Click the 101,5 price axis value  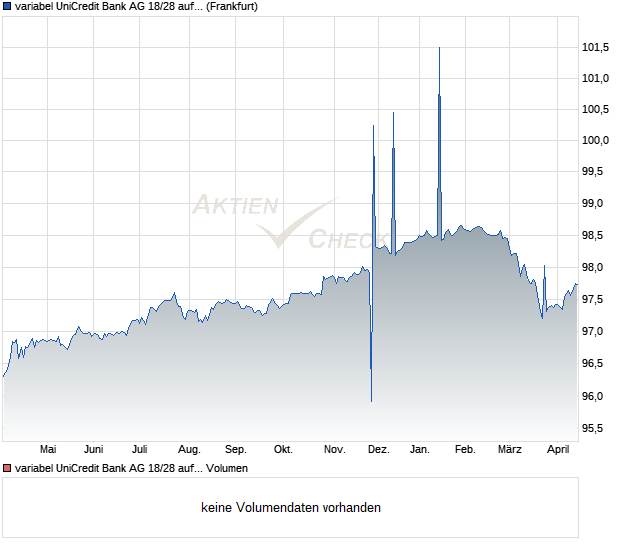595,47
